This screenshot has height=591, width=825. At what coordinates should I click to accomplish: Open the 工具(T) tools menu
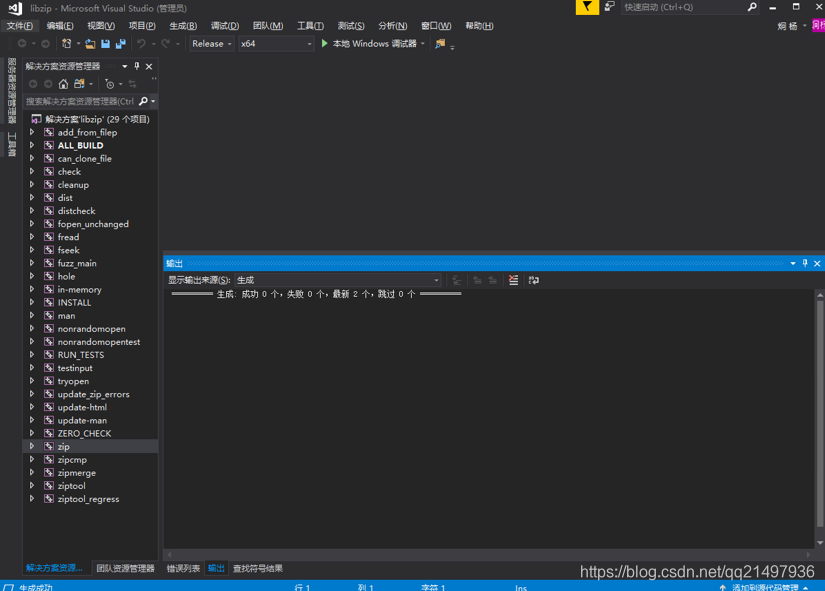coord(310,26)
